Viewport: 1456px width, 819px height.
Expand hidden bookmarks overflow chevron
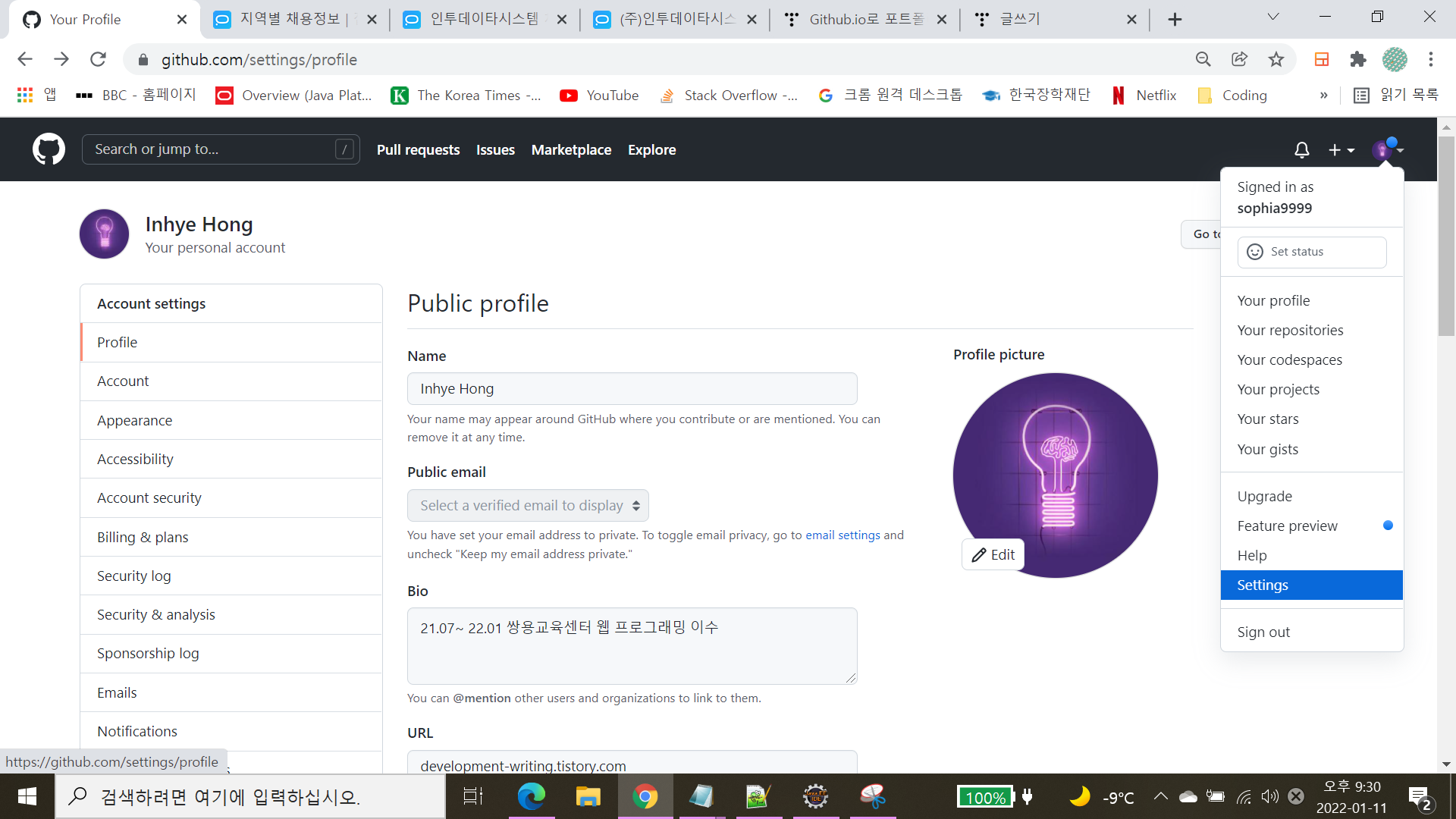point(1323,96)
